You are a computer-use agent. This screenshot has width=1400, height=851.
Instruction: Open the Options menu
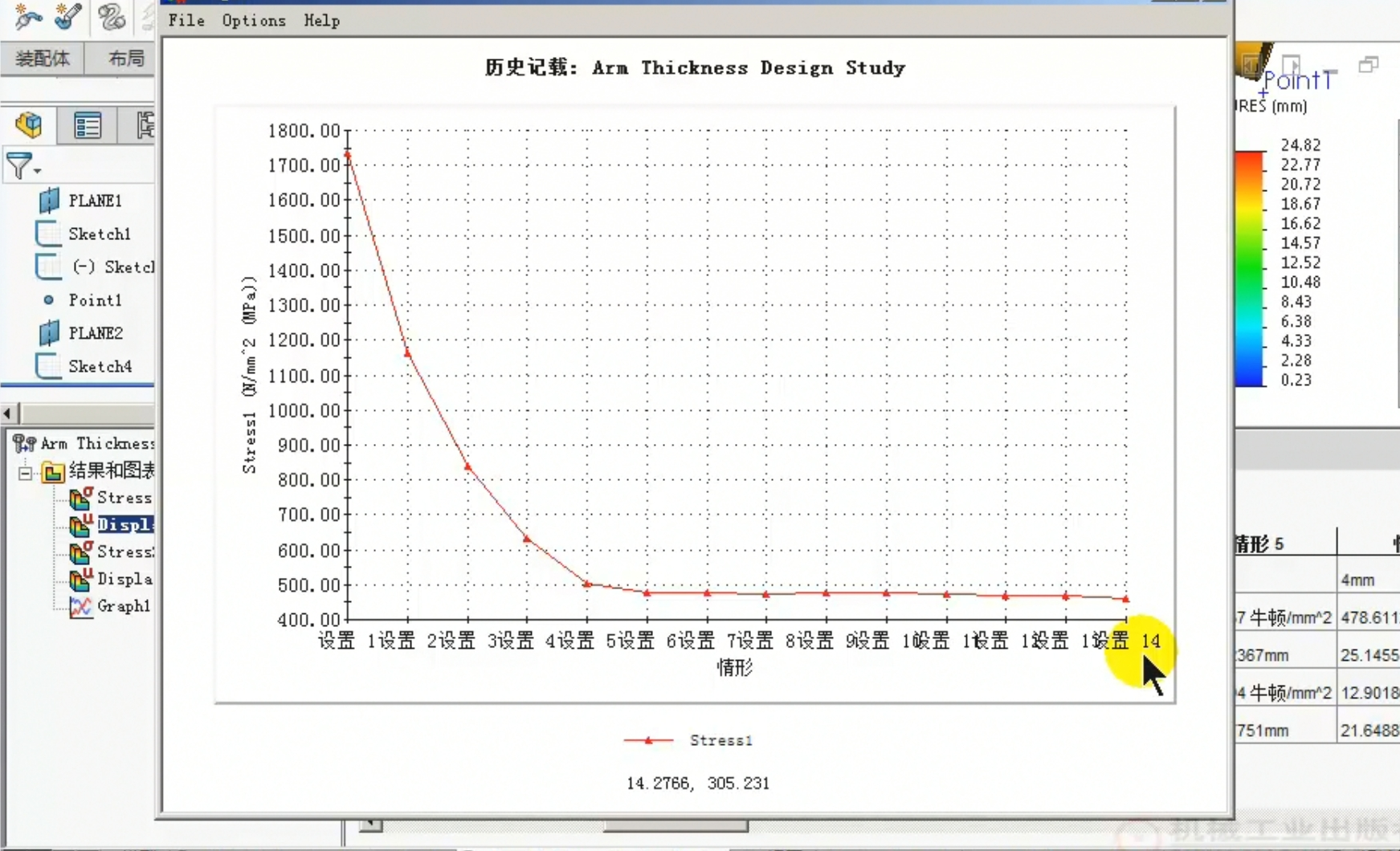[254, 21]
